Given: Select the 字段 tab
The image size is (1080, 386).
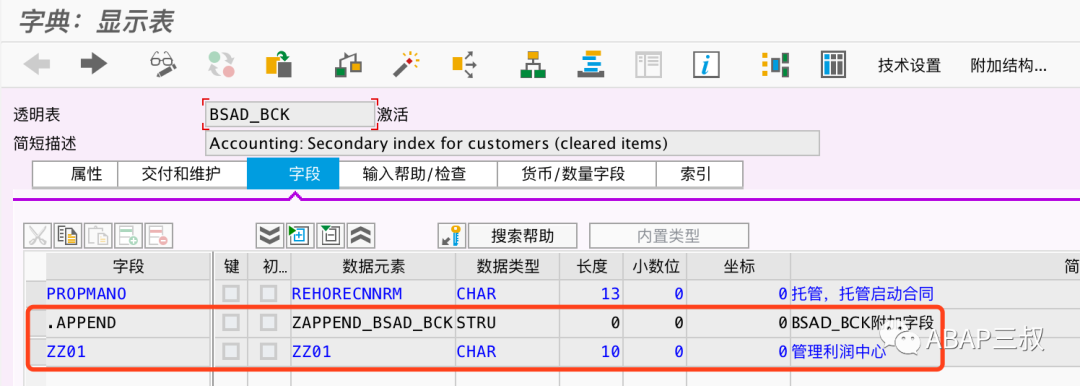Looking at the screenshot, I should pos(293,174).
